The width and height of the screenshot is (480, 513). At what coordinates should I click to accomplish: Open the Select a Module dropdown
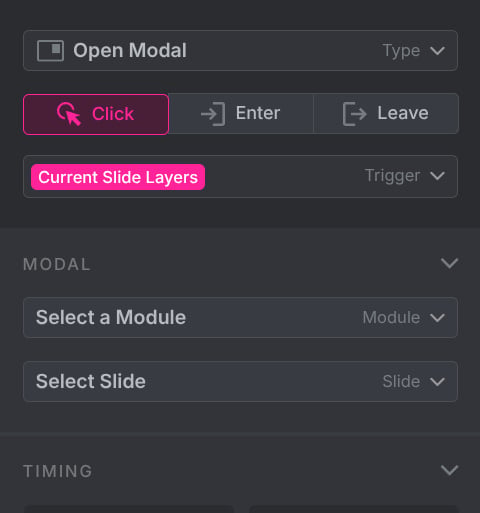[240, 317]
